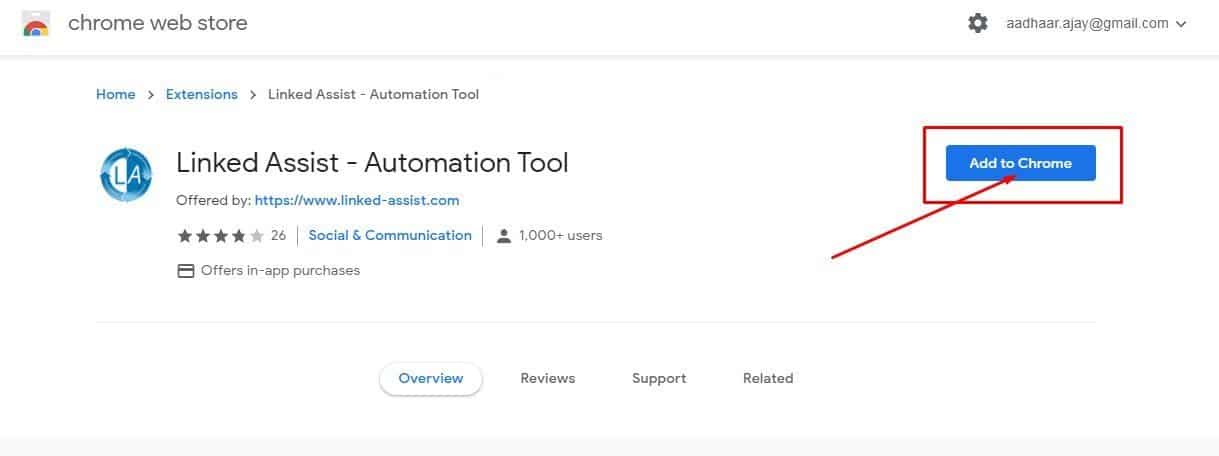
Task: Visit the linked-assist.com publisher link
Action: point(357,200)
